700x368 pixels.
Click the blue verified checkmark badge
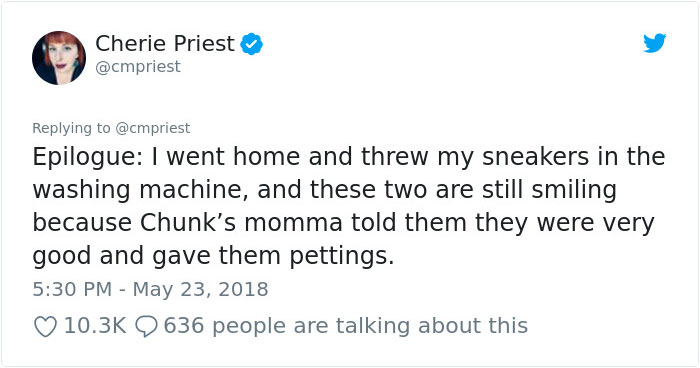252,44
